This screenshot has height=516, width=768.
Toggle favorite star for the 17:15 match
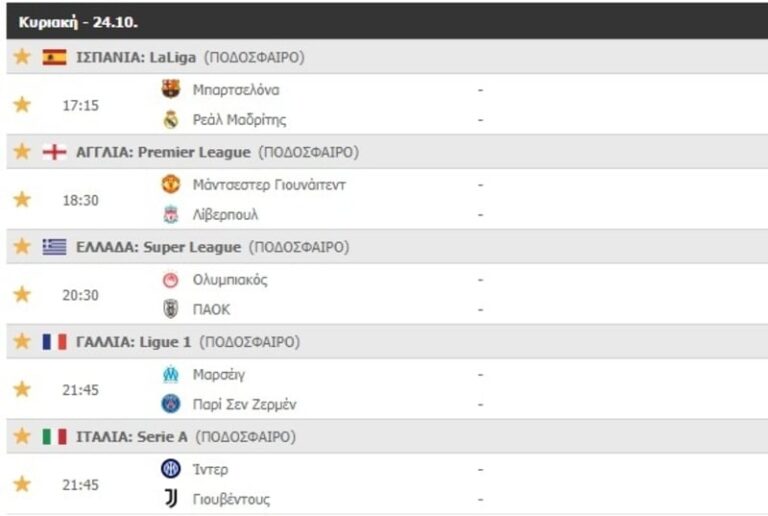(22, 104)
